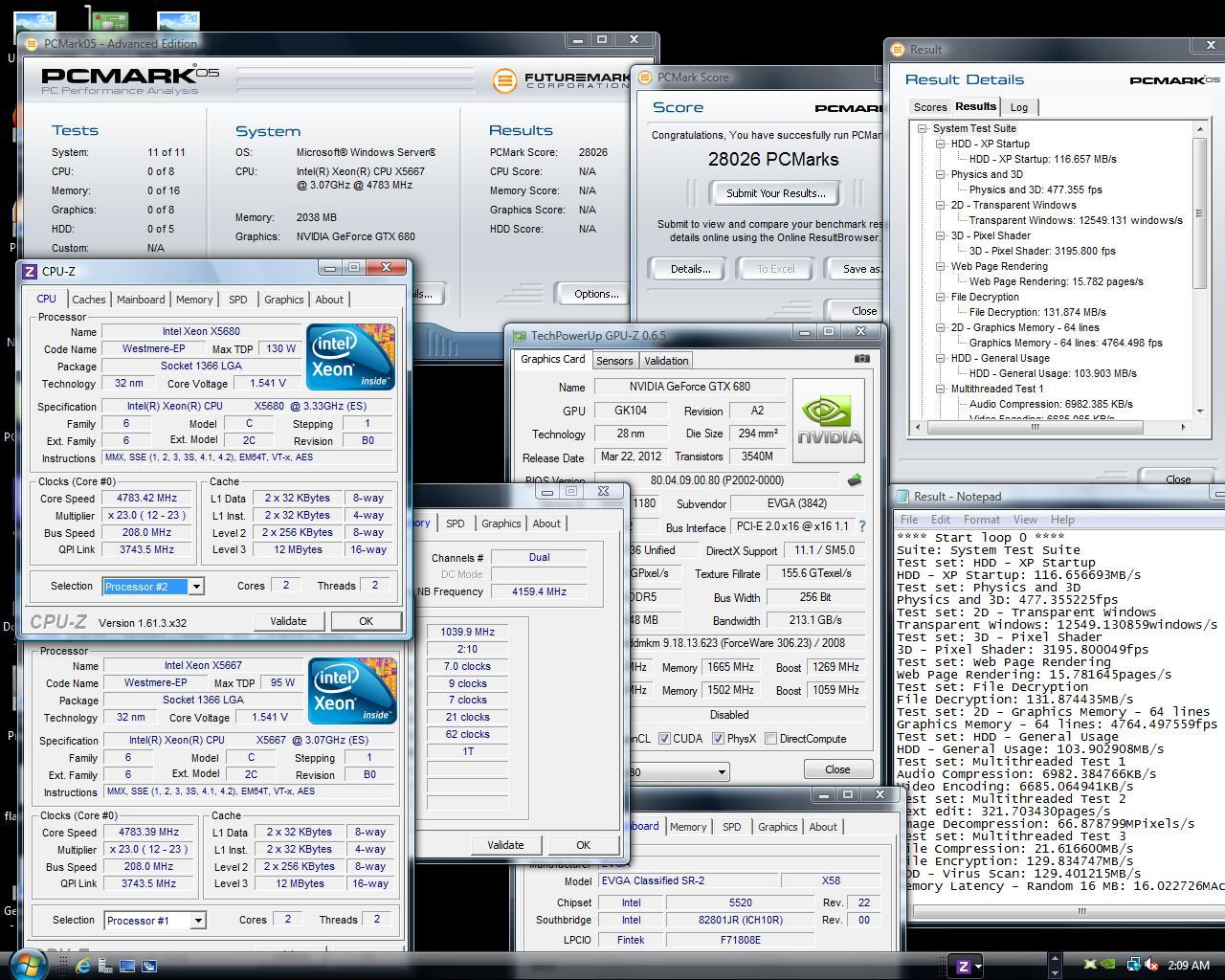Collapse the Web Page Rendering node

tap(941, 266)
